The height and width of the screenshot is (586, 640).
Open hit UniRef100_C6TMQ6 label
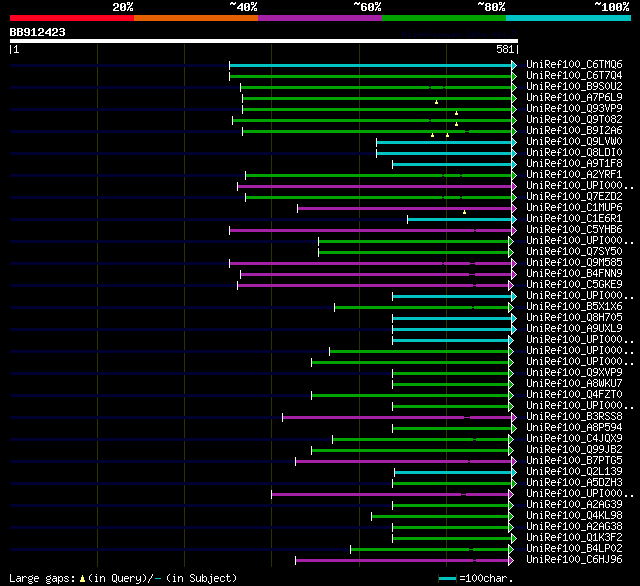(x=574, y=64)
